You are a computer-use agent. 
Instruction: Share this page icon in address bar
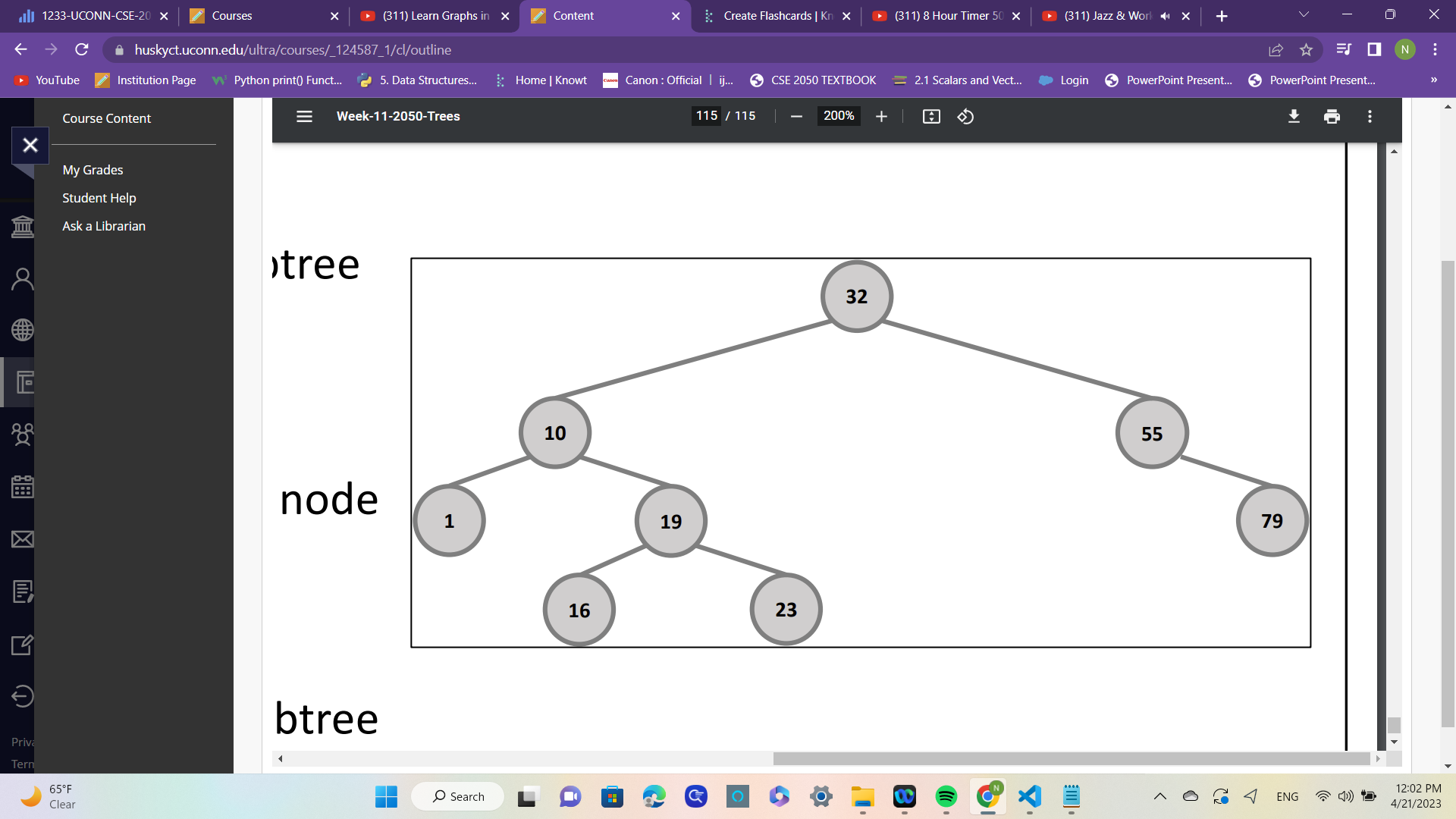(x=1276, y=49)
